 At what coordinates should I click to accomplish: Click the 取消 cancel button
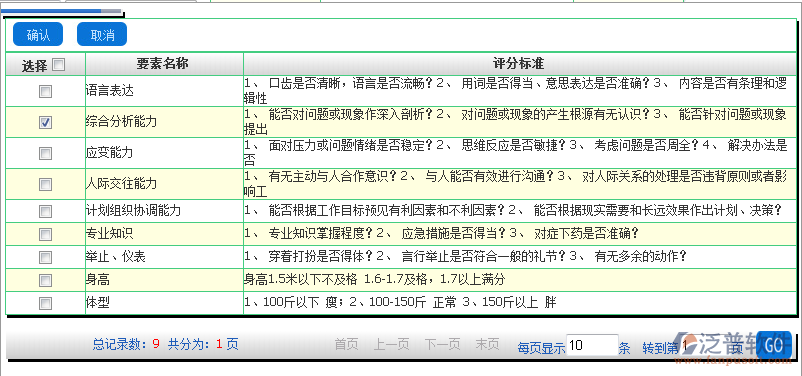click(102, 35)
